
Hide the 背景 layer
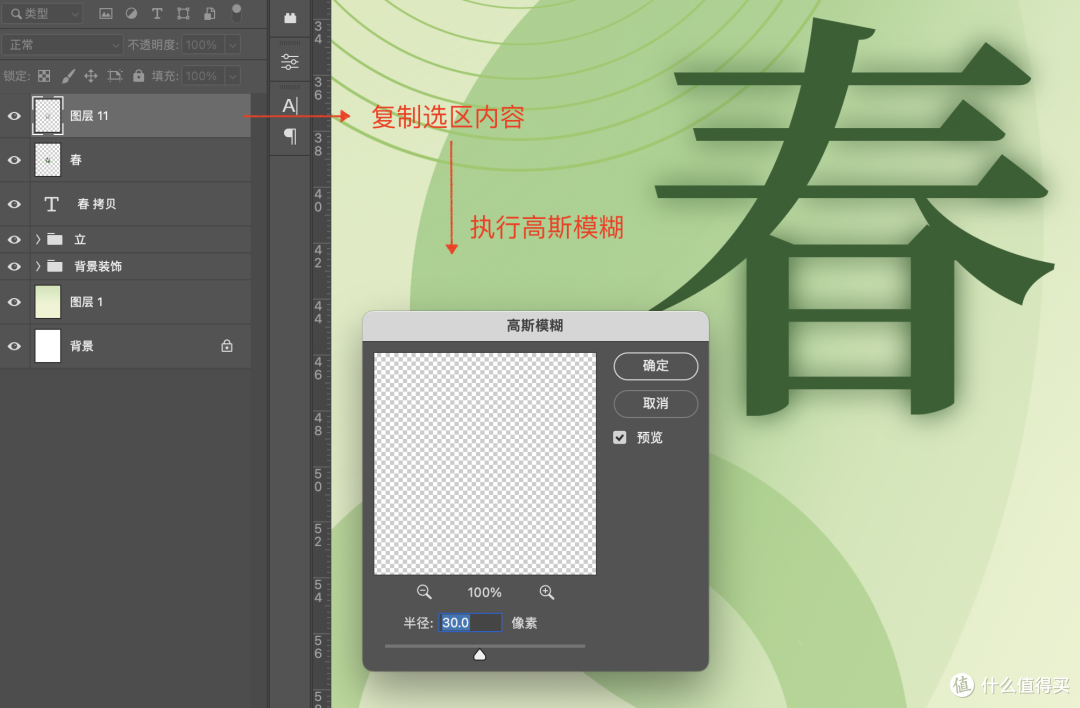click(14, 346)
